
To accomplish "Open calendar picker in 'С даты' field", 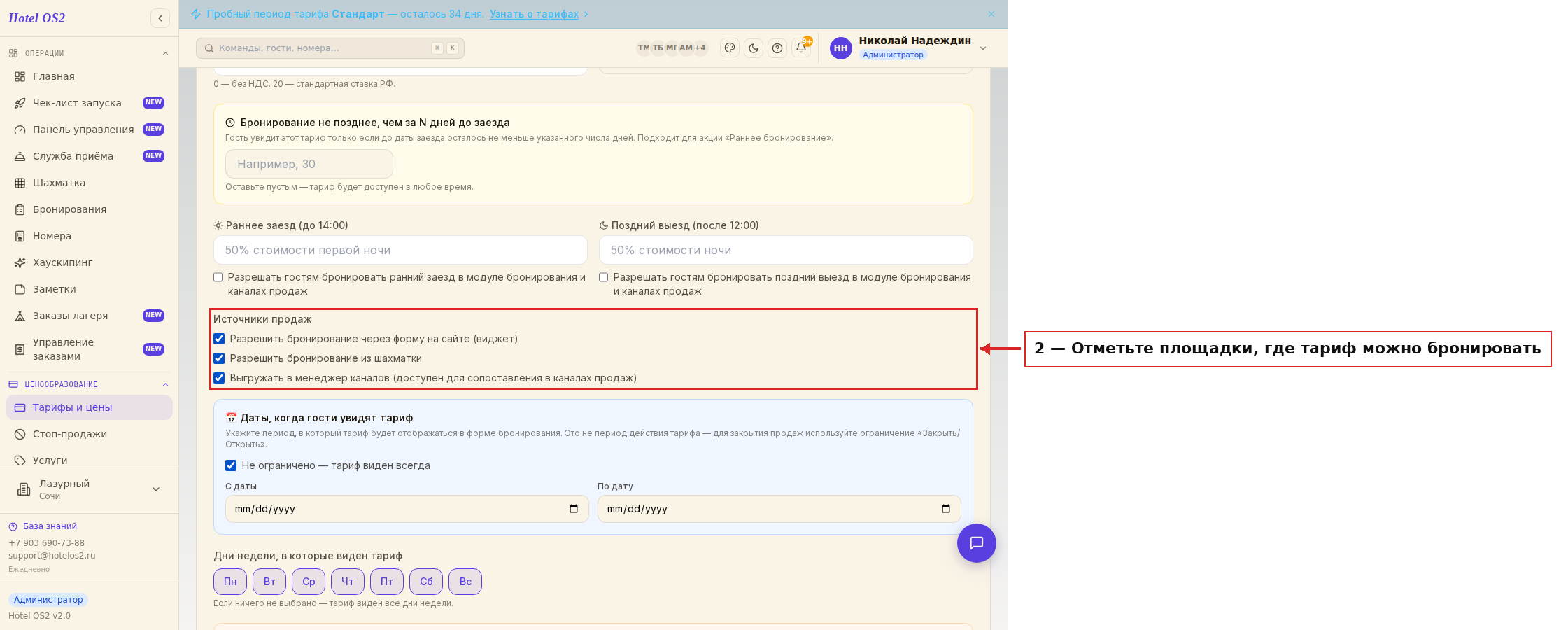I will click(x=574, y=509).
